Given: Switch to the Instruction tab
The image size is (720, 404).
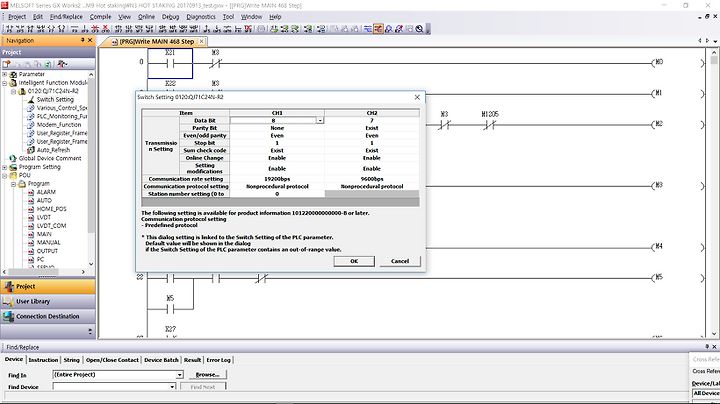Looking at the screenshot, I should click(43, 360).
